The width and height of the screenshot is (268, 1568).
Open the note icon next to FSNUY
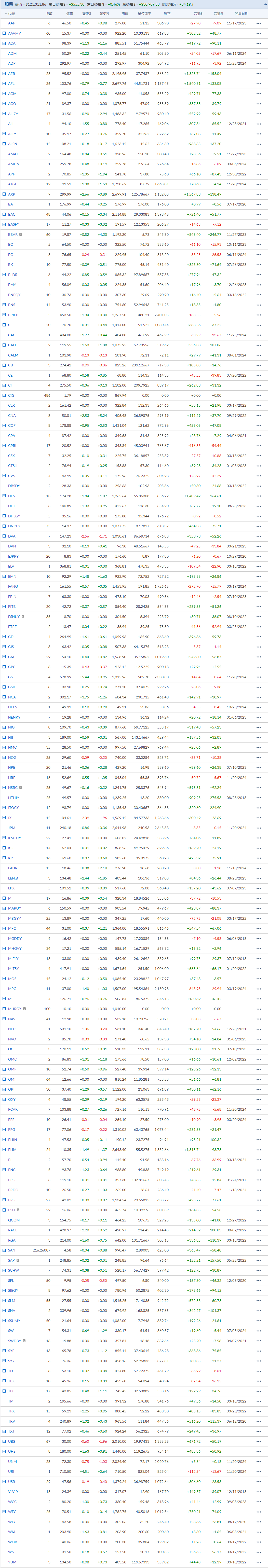pos(23,617)
